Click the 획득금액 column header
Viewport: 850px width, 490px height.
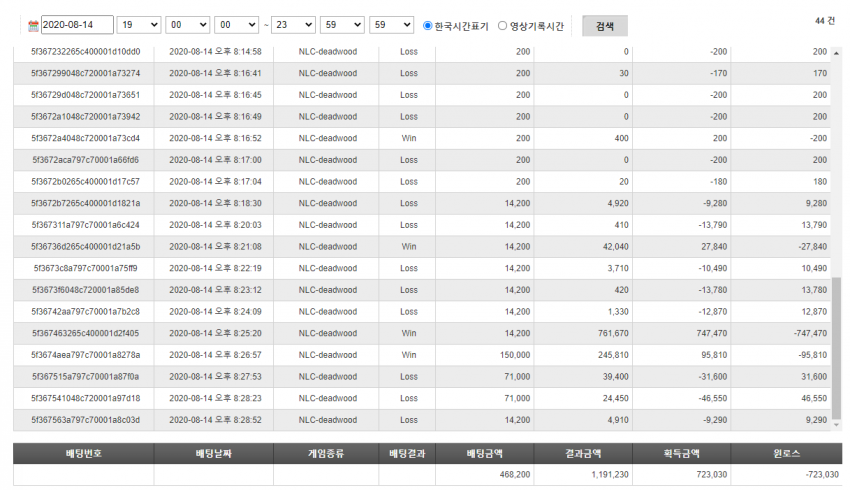[681, 453]
